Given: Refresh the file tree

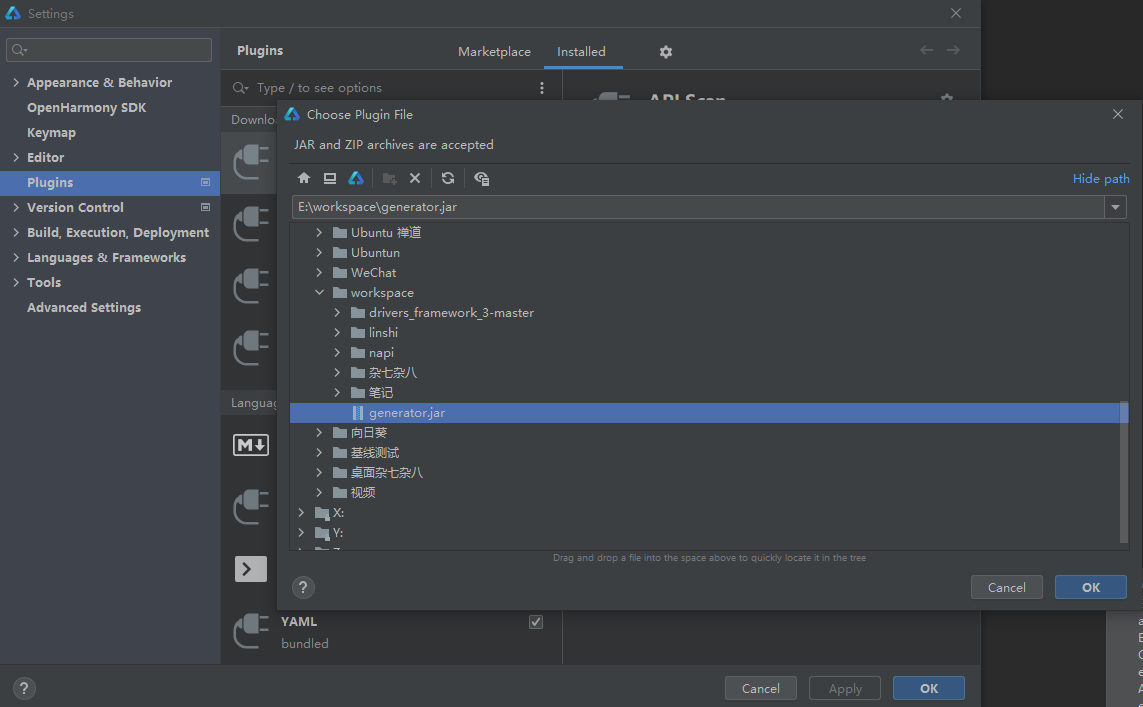Looking at the screenshot, I should pos(448,178).
